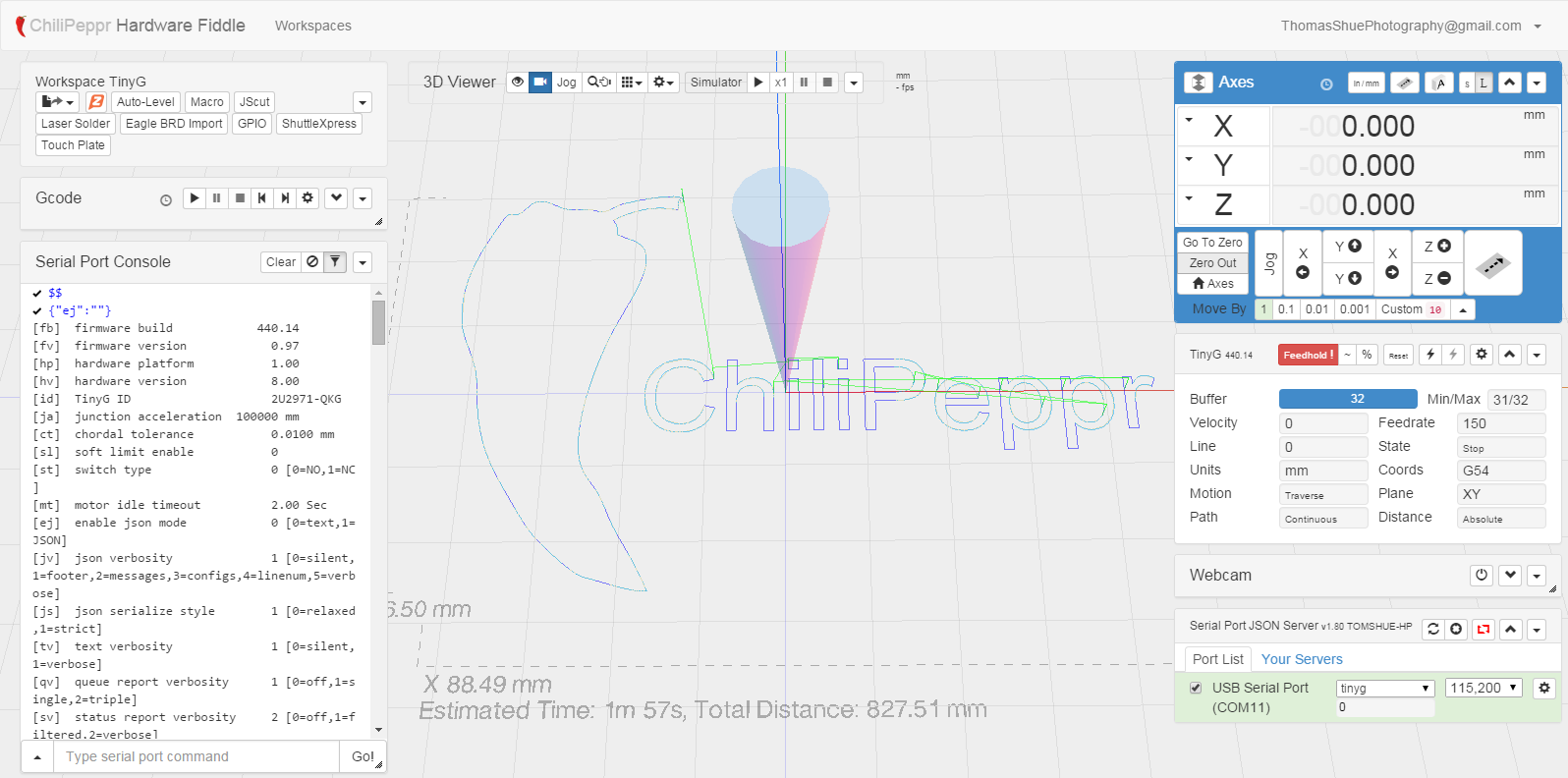This screenshot has width=1568, height=778.
Task: Open the 3D Viewer widget dropdown menu
Action: (854, 83)
